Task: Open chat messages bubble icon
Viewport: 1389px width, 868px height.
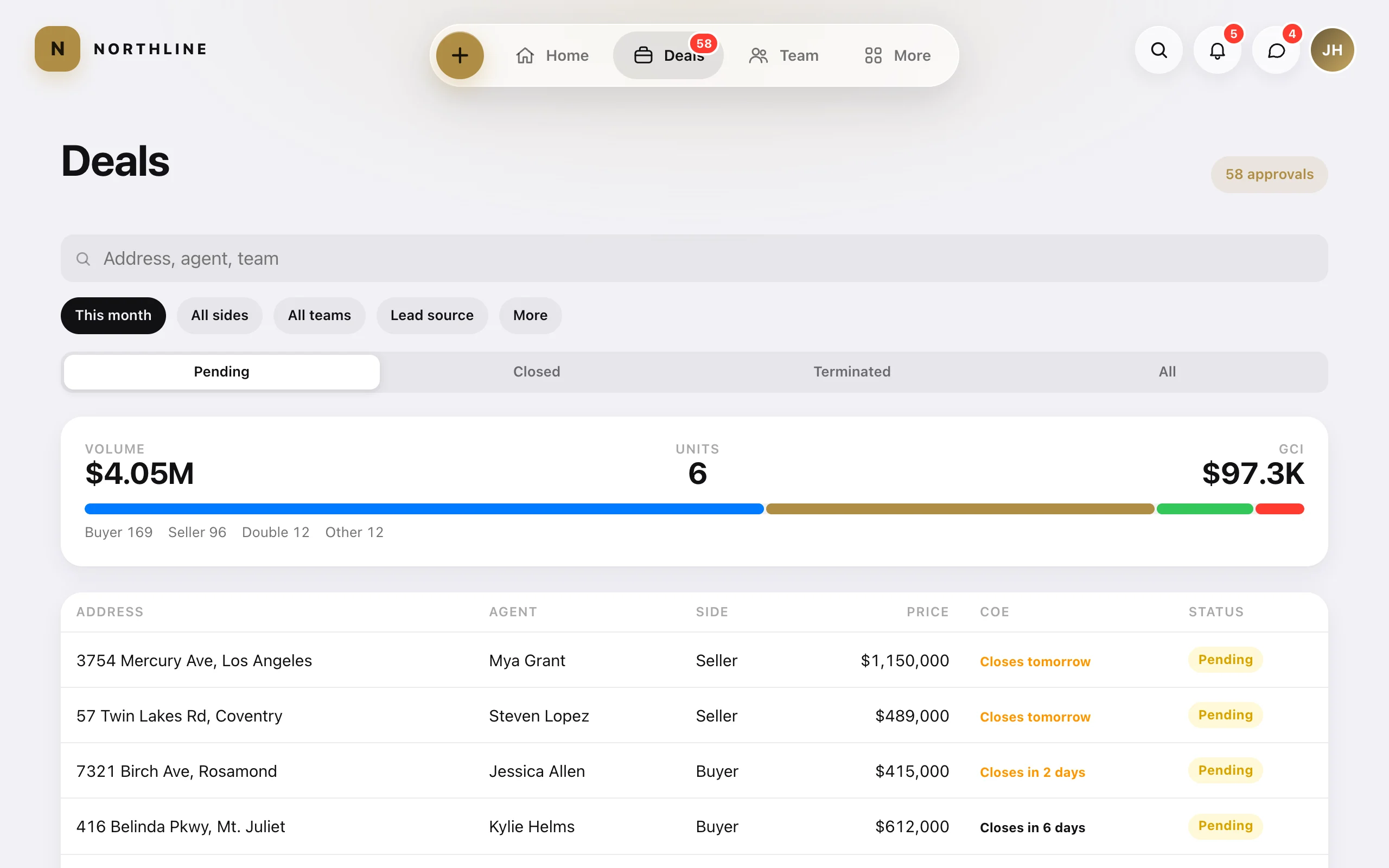Action: (1276, 50)
